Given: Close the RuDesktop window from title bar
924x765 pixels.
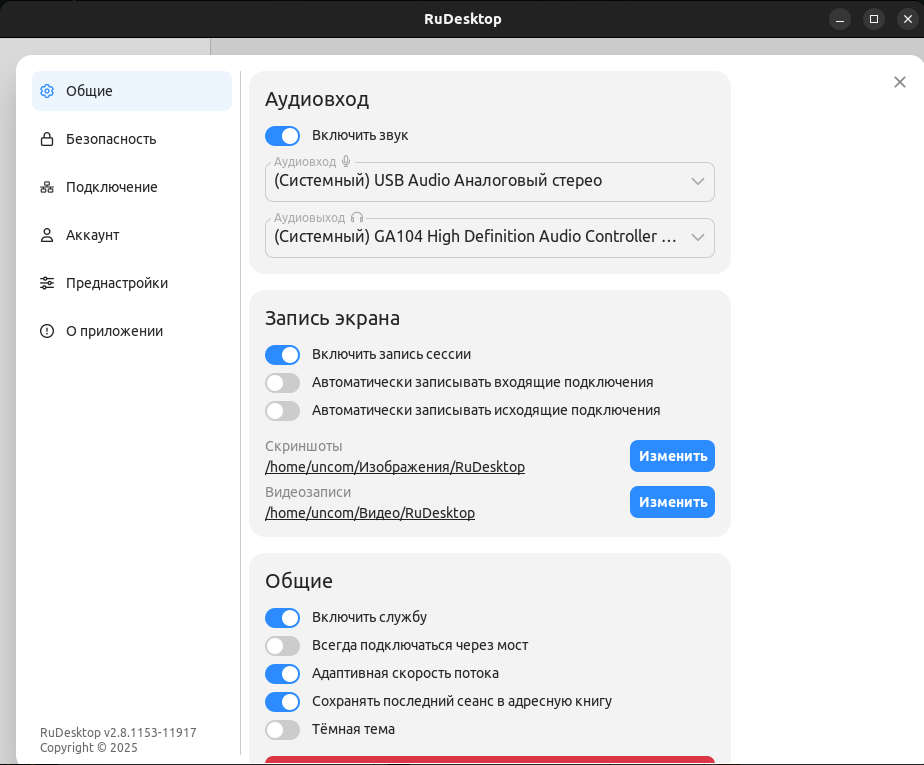Looking at the screenshot, I should (908, 19).
